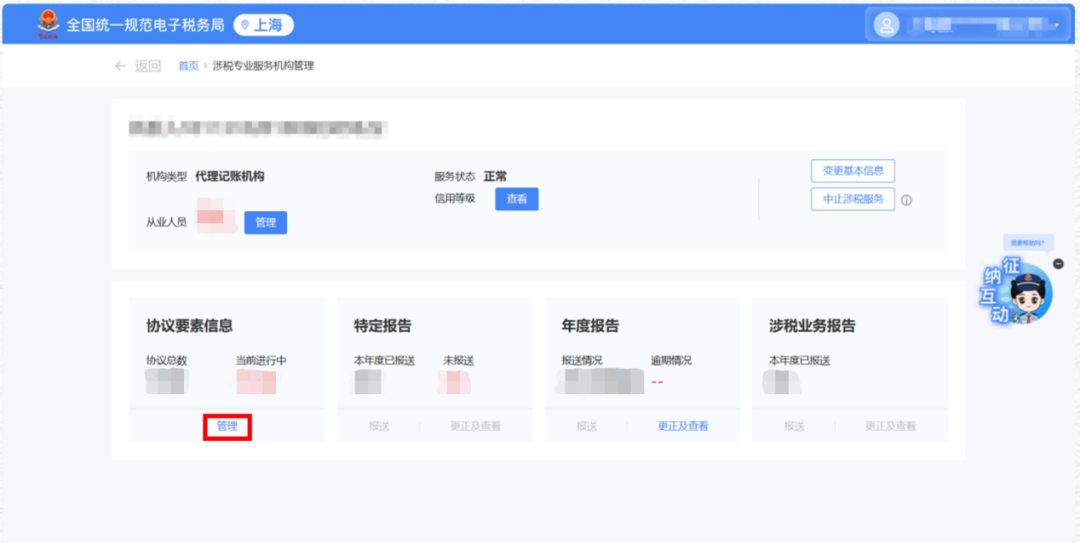Open 更正及查看 under 年度报告 card
1080x543 pixels.
pyautogui.click(x=683, y=427)
